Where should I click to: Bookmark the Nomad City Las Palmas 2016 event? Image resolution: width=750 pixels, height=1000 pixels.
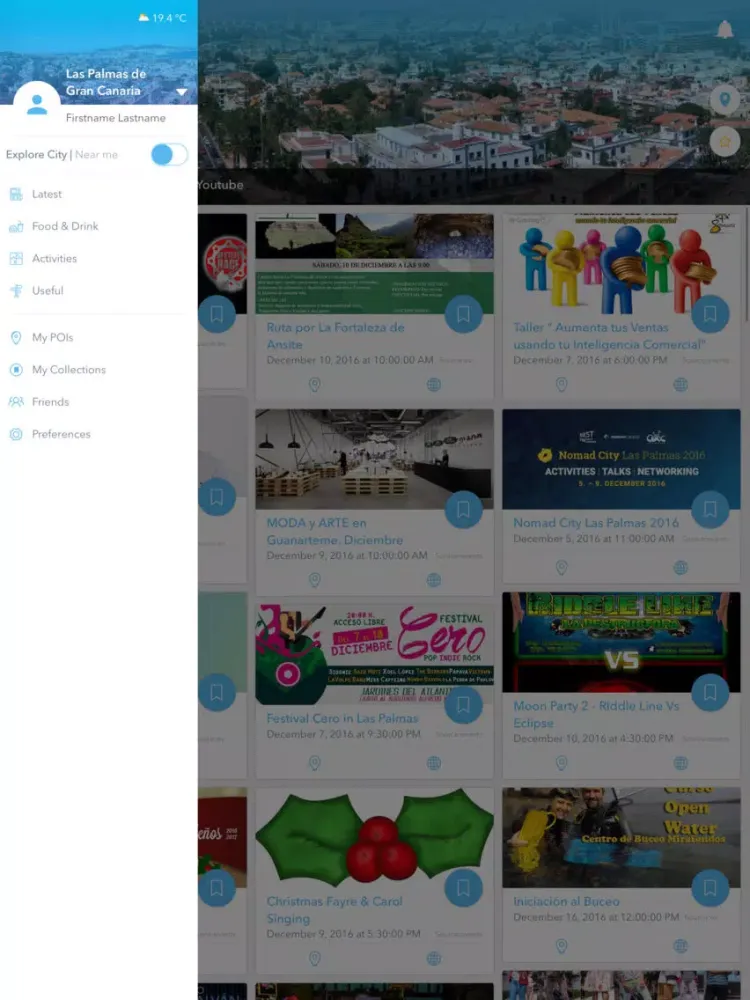[x=710, y=510]
